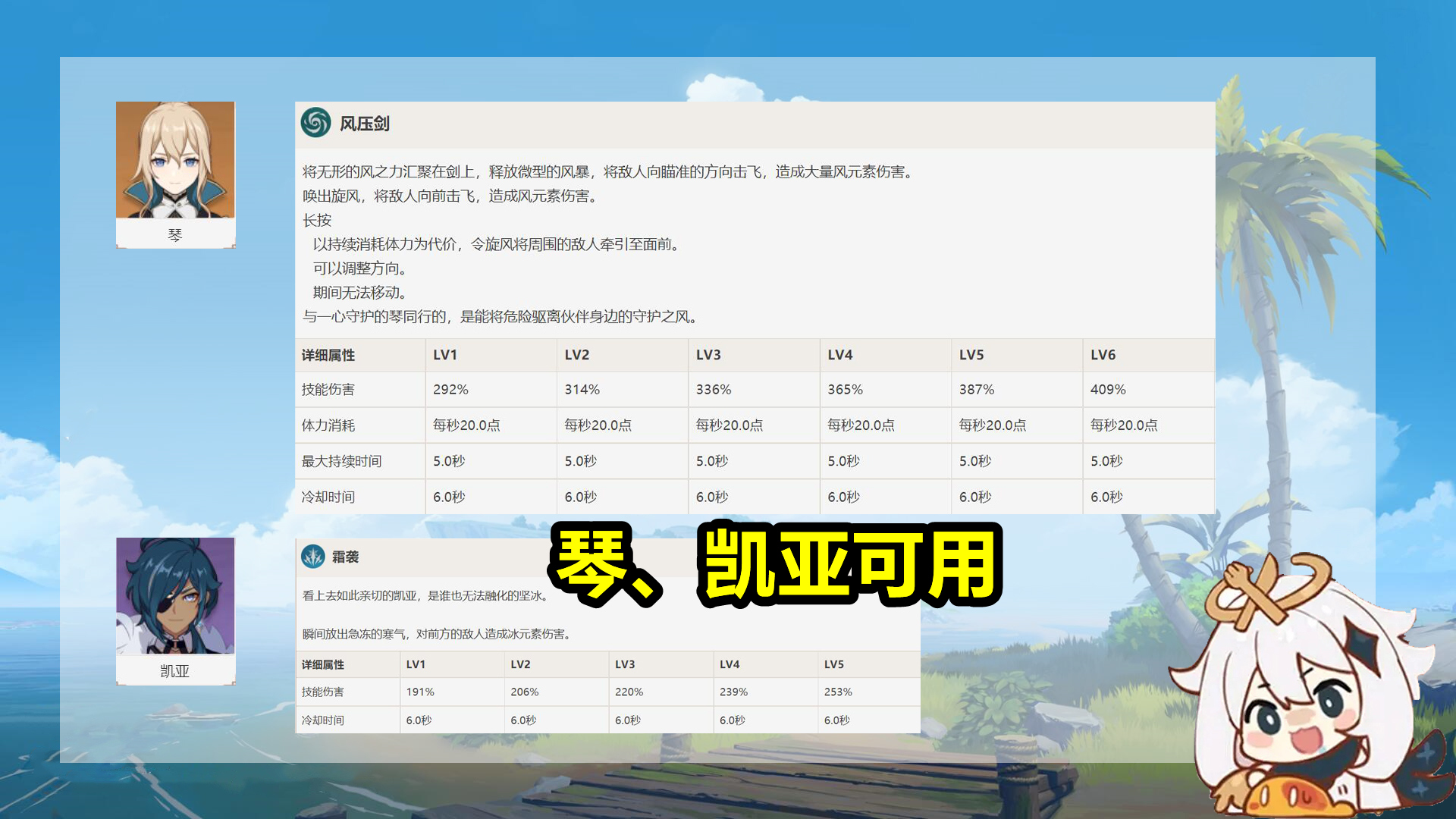The width and height of the screenshot is (1456, 819).
Task: Click the 长按 line in skill description
Action: (317, 220)
